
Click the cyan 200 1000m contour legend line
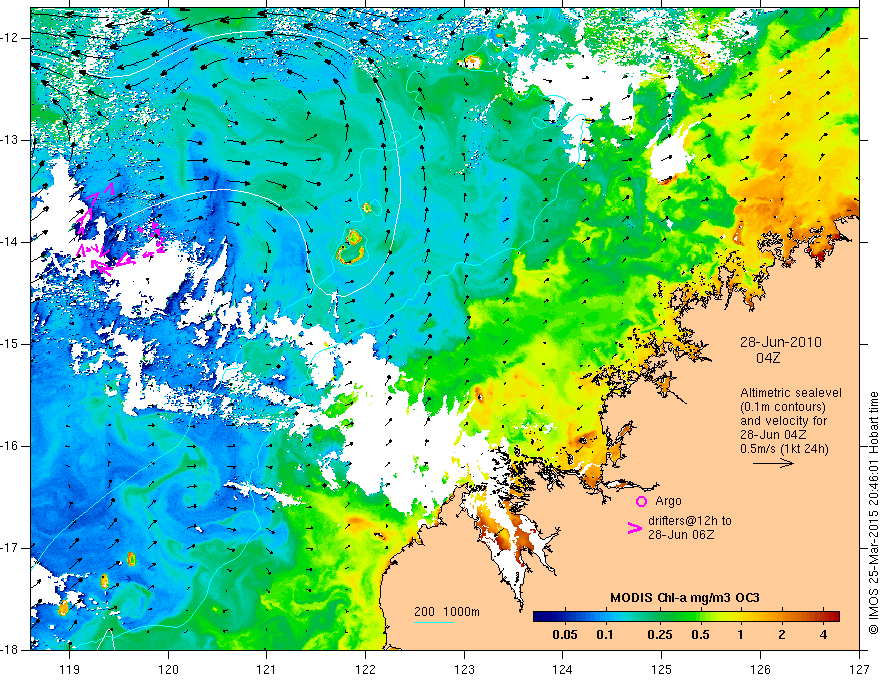(434, 622)
